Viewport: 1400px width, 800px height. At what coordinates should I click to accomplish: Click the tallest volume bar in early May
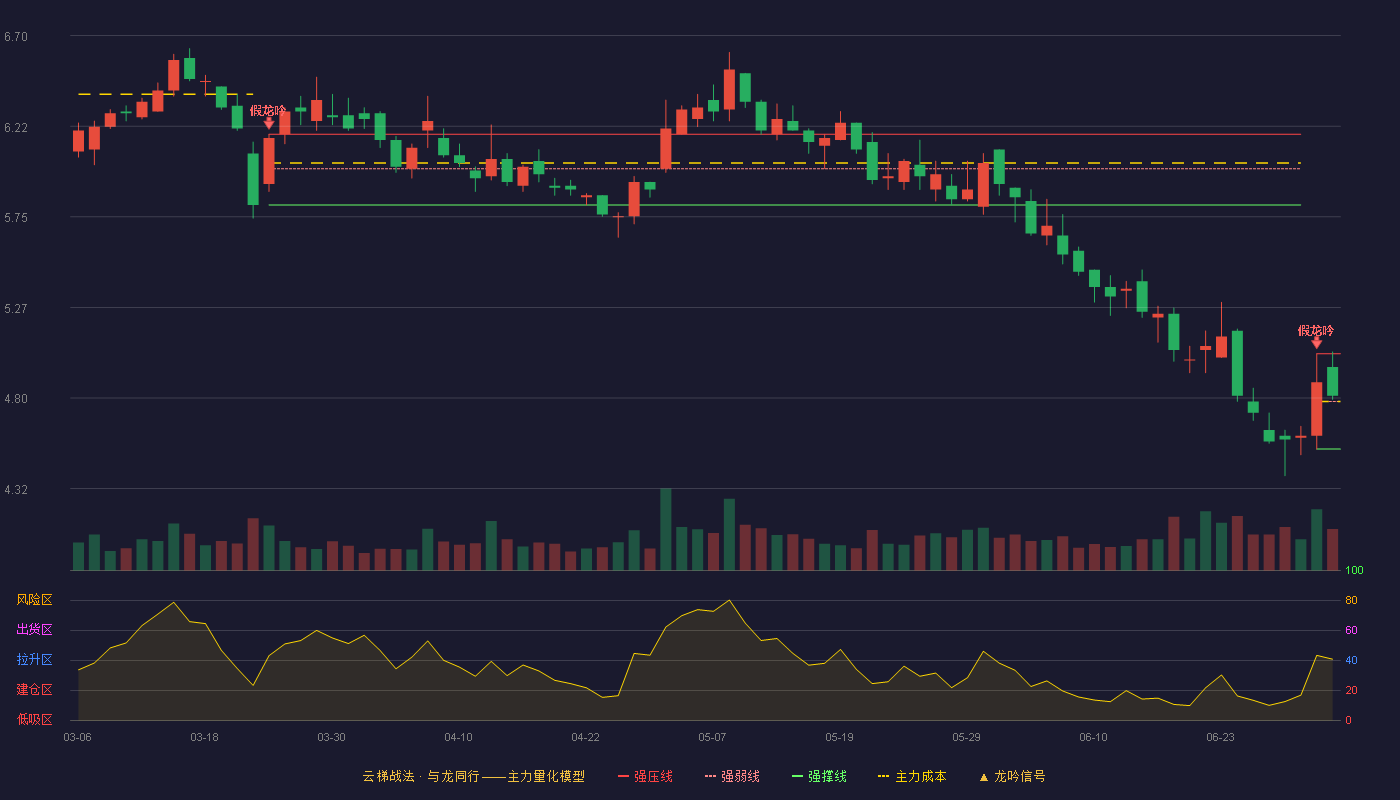[666, 529]
